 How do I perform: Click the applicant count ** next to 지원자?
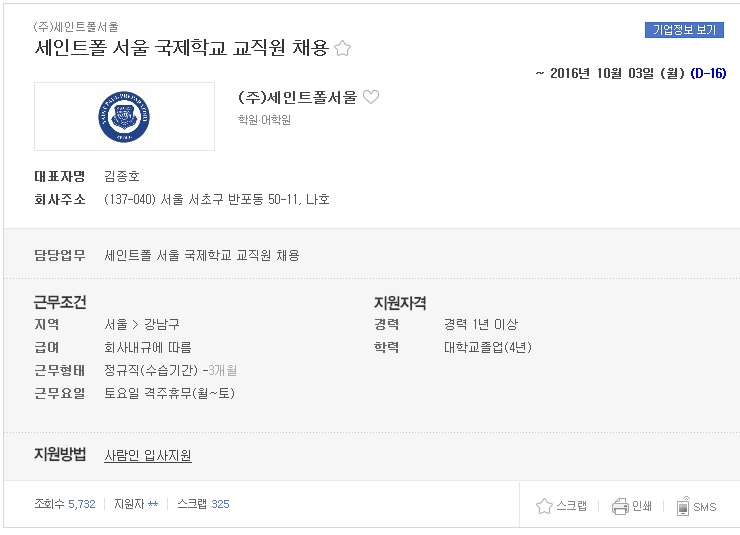[x=153, y=504]
